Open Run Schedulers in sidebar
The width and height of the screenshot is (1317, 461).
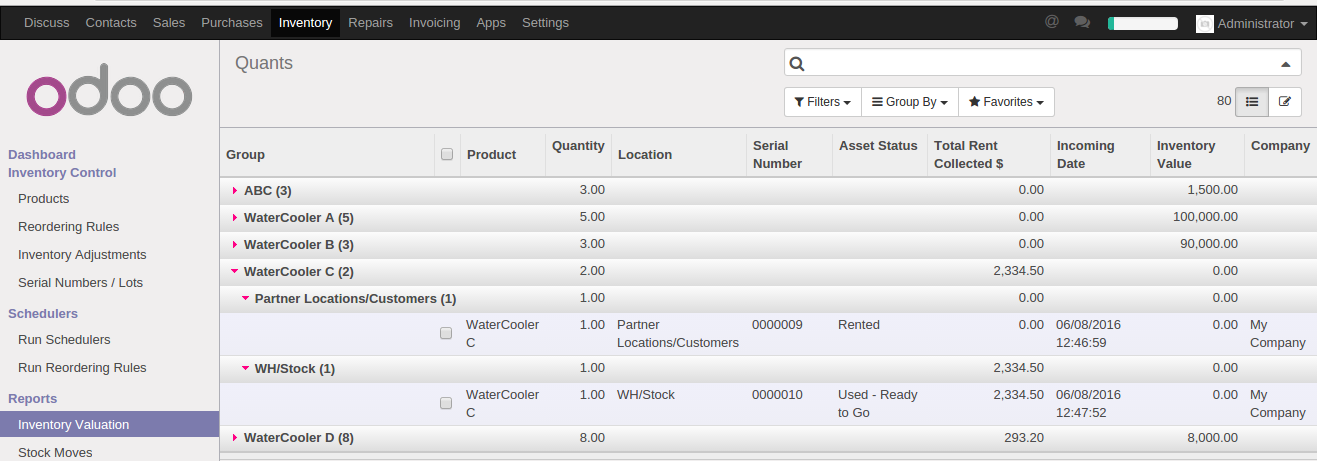(64, 339)
